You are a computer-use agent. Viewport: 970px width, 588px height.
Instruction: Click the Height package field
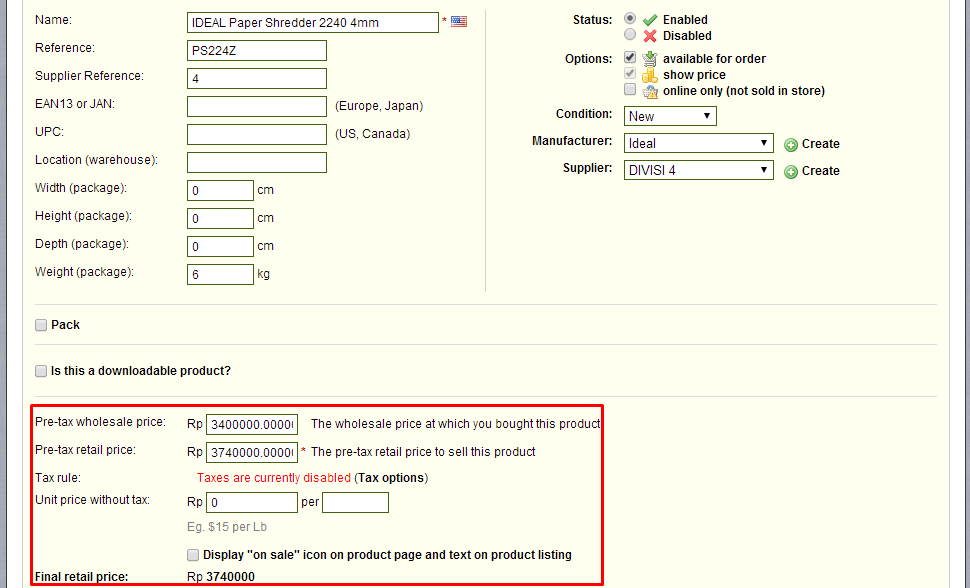pyautogui.click(x=220, y=218)
